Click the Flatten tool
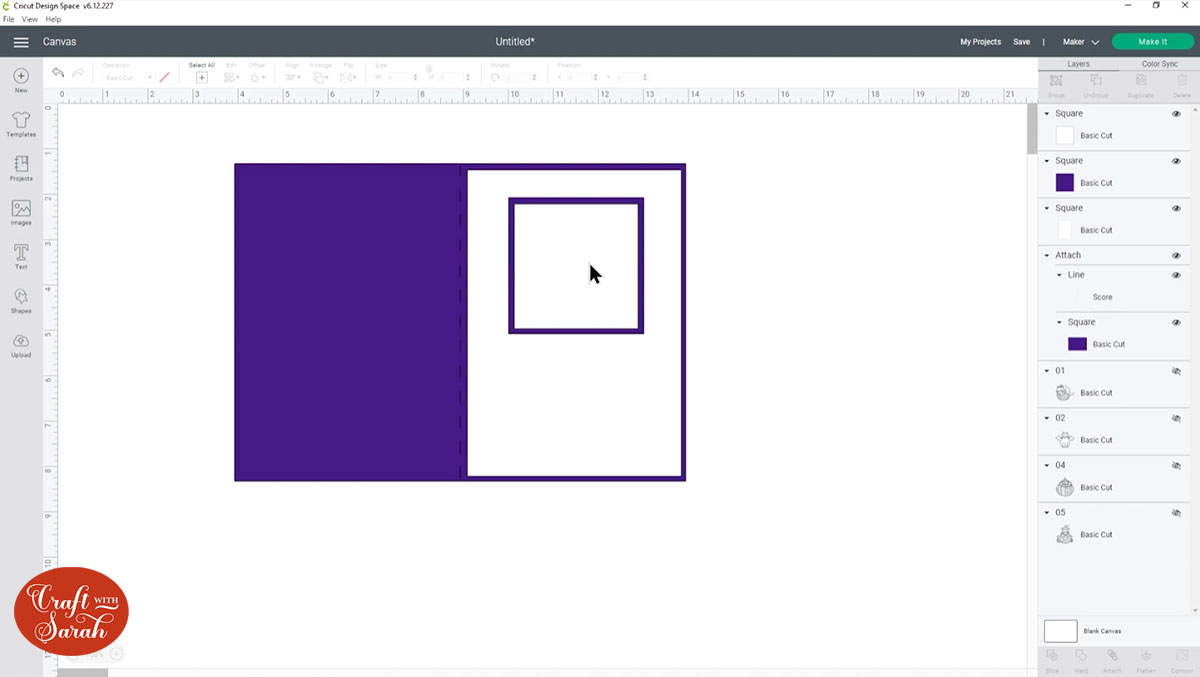The image size is (1200, 677). point(1146,660)
